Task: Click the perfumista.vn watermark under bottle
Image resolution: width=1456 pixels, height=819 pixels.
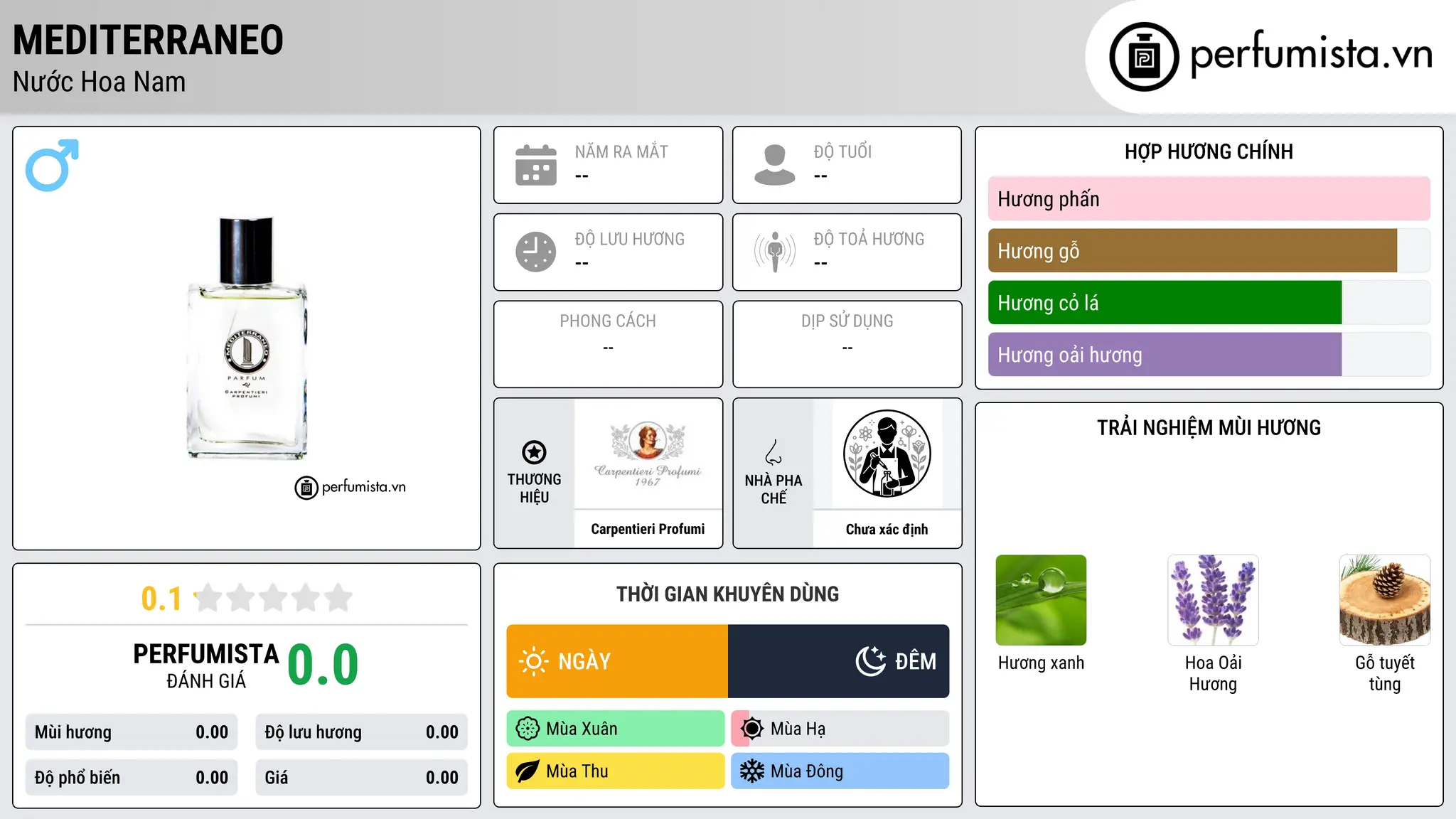Action: point(350,487)
